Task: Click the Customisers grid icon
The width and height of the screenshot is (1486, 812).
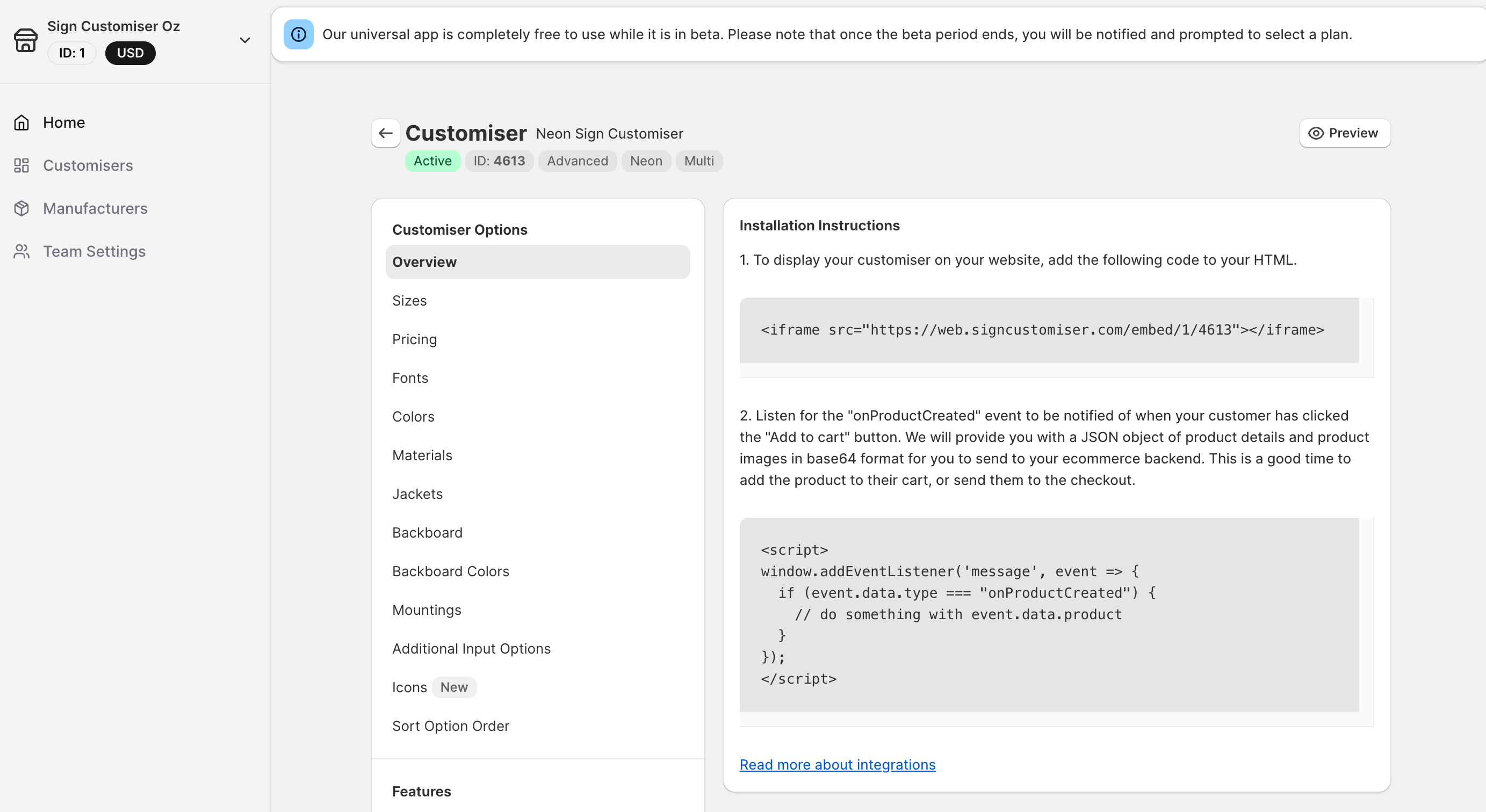Action: click(x=21, y=165)
